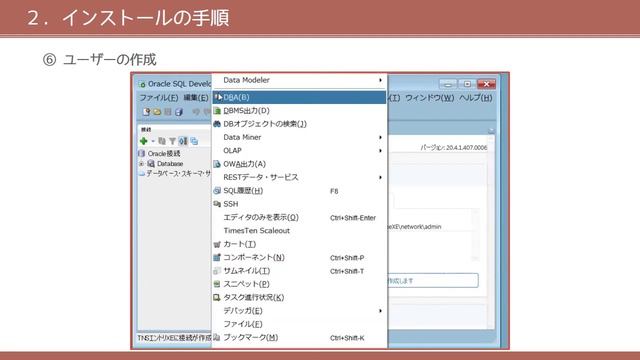Choose タスク進行状況(K) menu item
Image resolution: width=640 pixels, height=360 pixels.
click(x=299, y=297)
